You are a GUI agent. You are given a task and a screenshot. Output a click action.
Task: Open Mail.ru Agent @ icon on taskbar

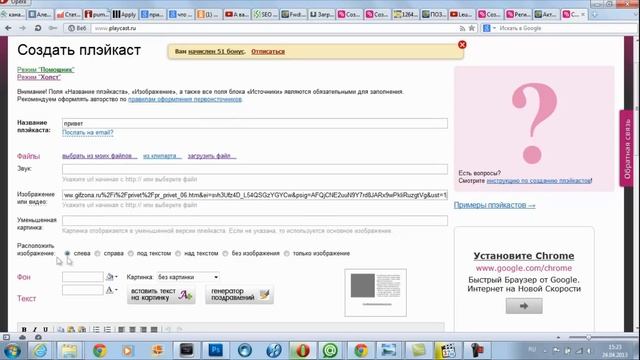(330, 351)
